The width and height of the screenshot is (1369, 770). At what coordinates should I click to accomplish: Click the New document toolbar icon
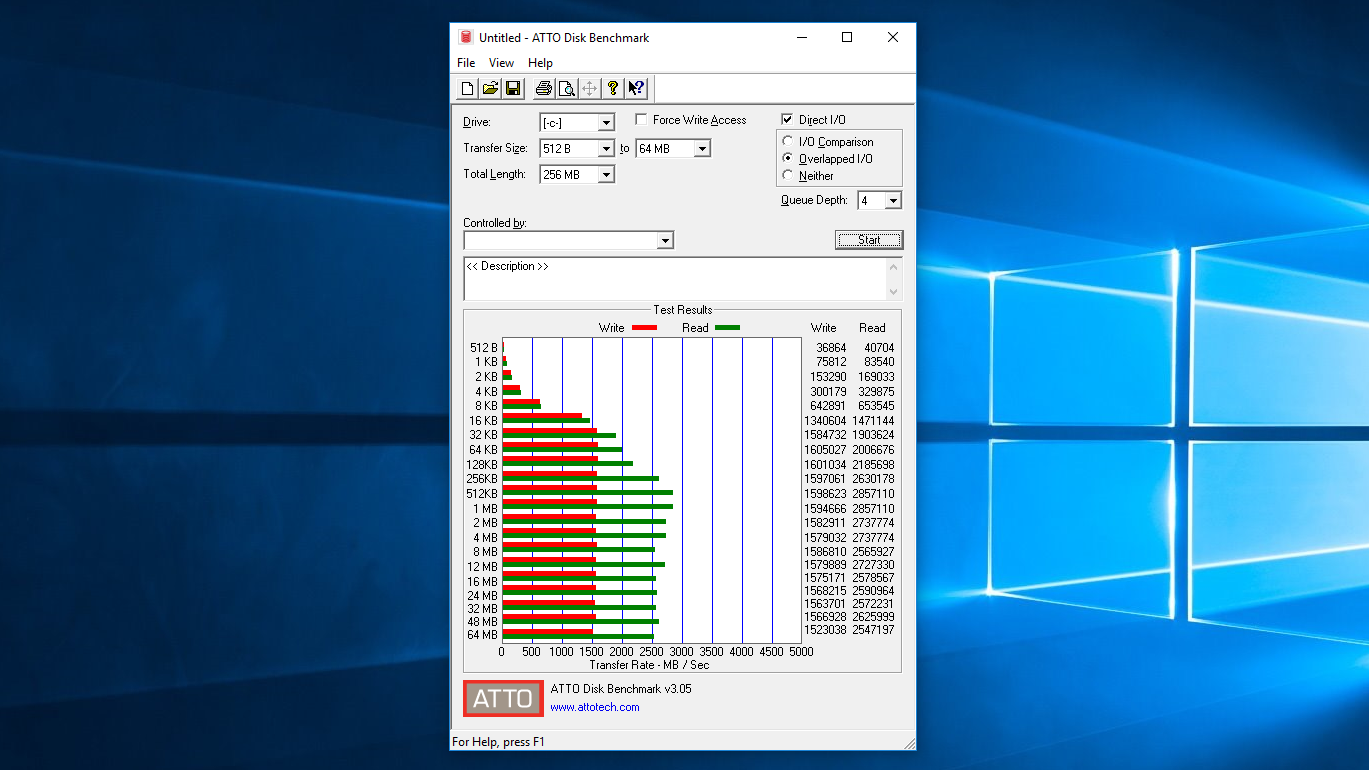[467, 88]
